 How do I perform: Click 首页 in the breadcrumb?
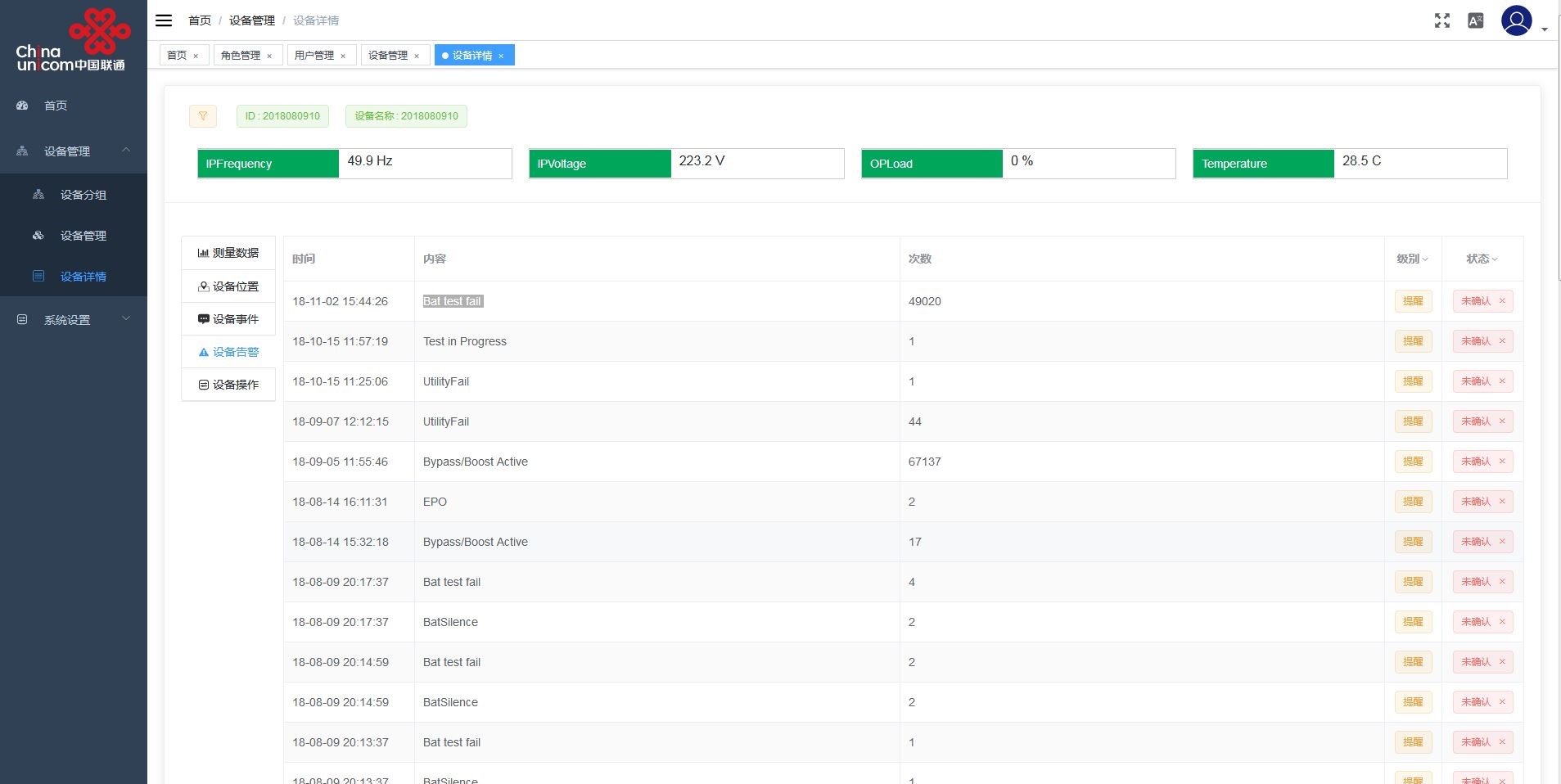(x=199, y=20)
